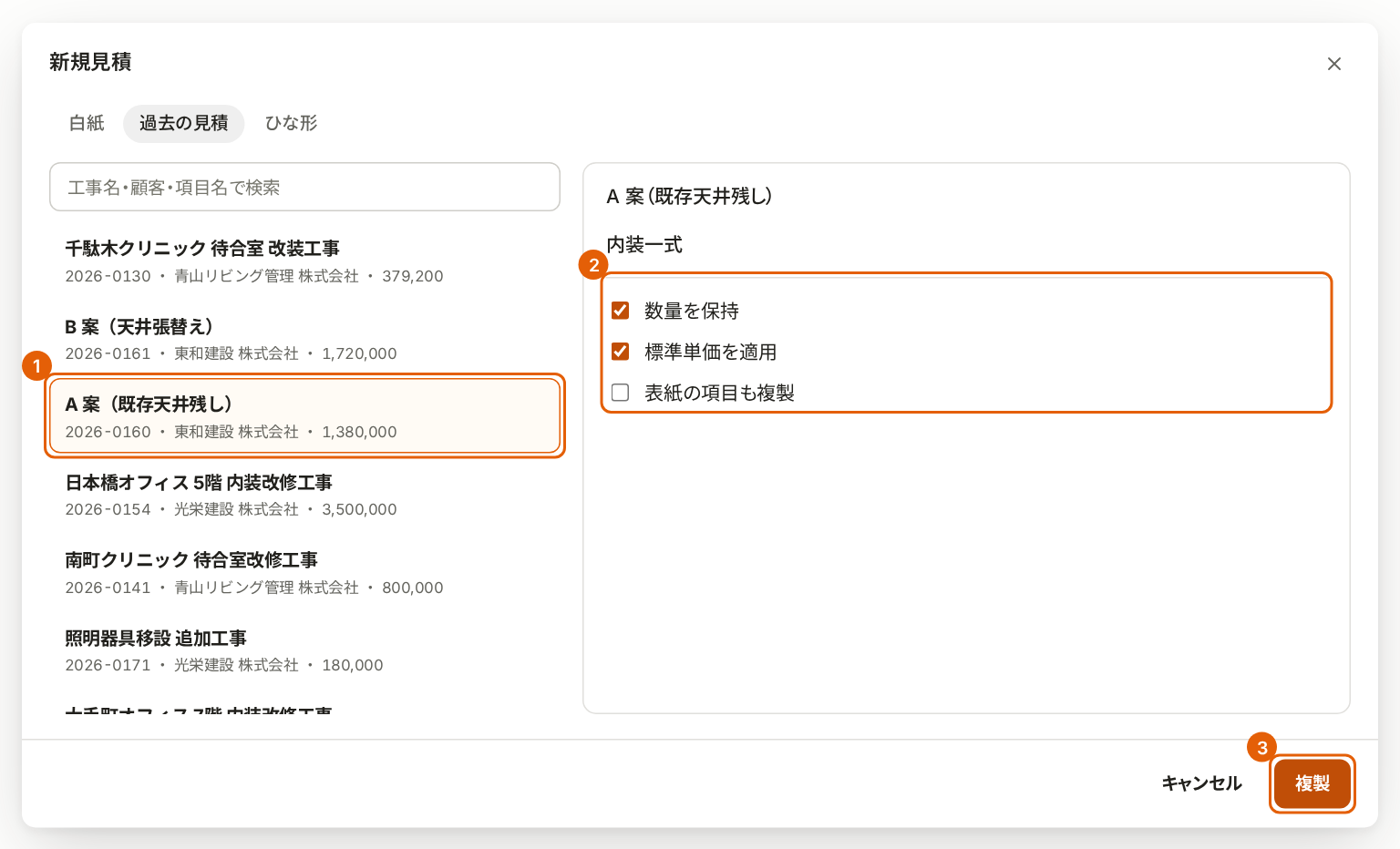Open the ひな形 tab

click(291, 123)
